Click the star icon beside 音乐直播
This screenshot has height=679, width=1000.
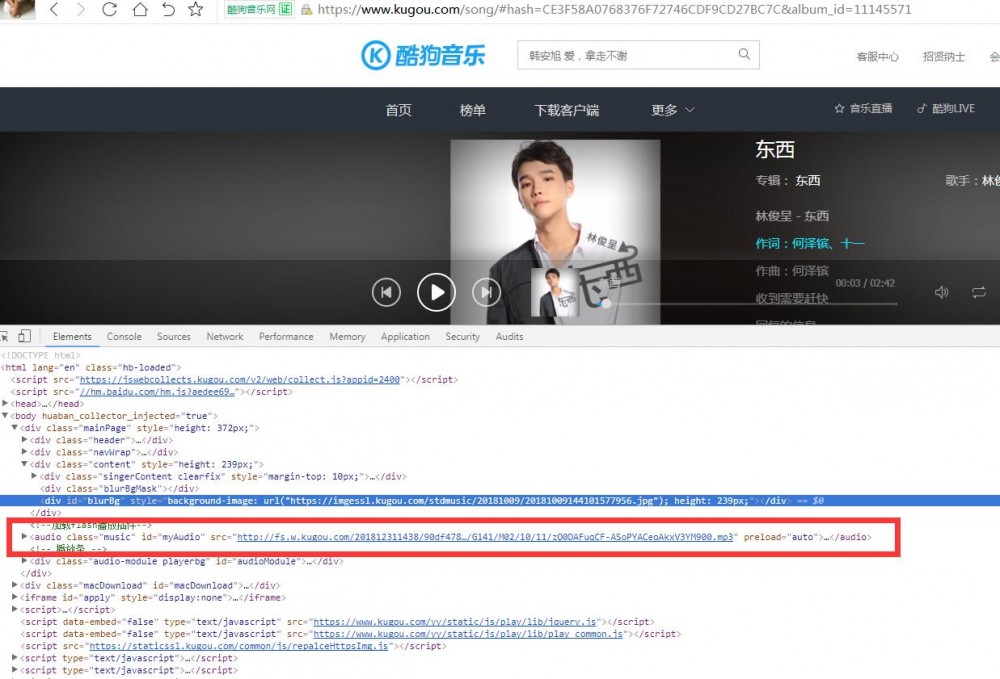837,108
